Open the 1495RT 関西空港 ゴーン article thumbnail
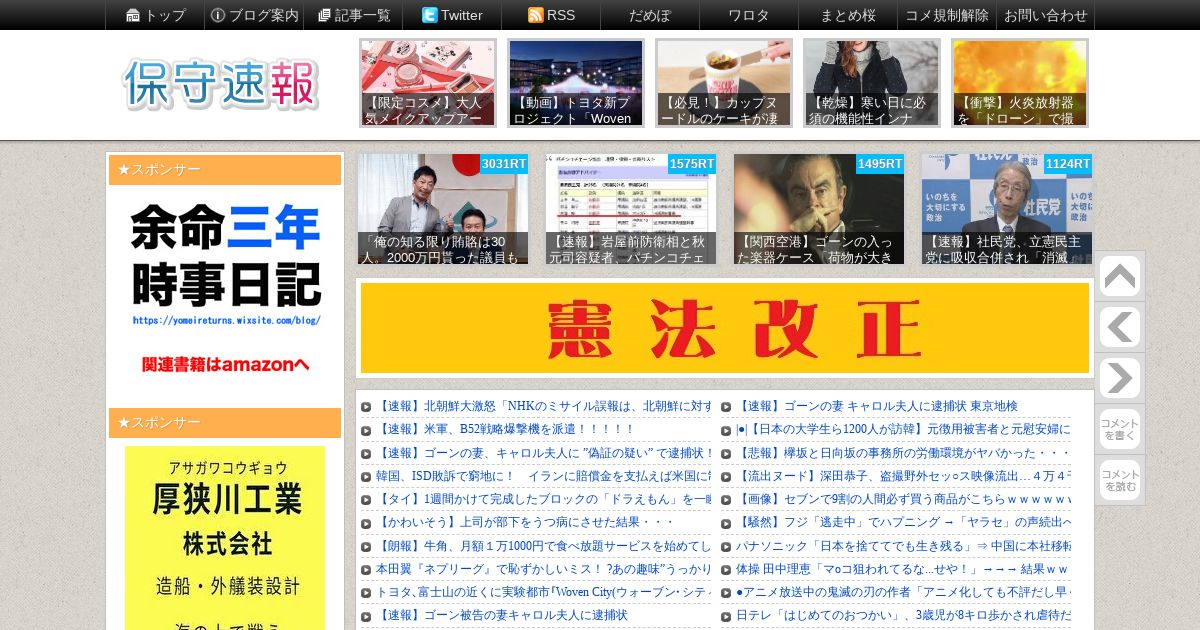Image resolution: width=1200 pixels, height=630 pixels. [819, 209]
